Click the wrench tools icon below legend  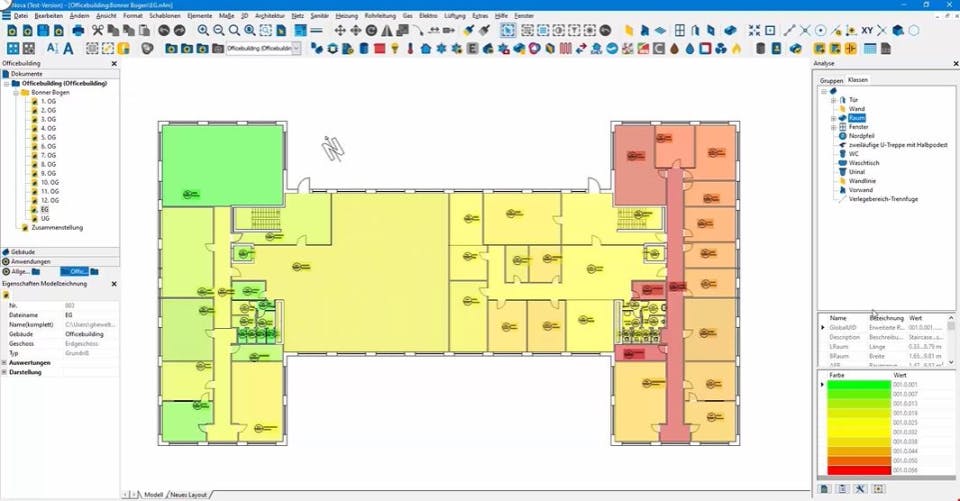tap(860, 489)
